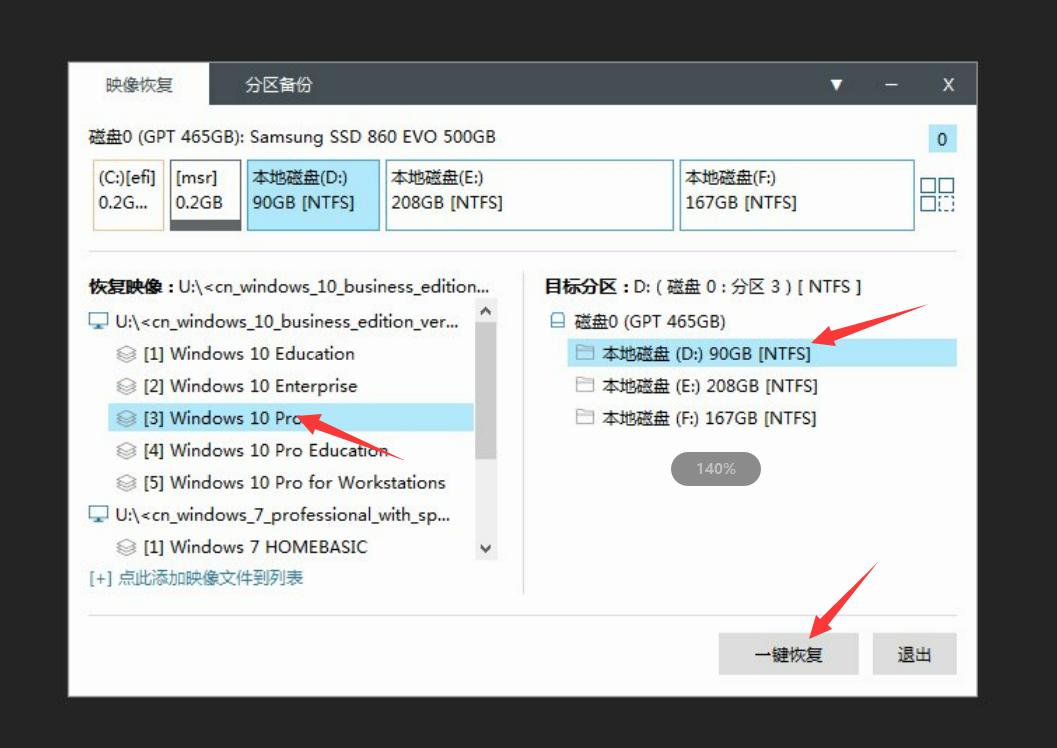Image resolution: width=1057 pixels, height=748 pixels.
Task: Click the partition layout grid icon
Action: [x=937, y=194]
